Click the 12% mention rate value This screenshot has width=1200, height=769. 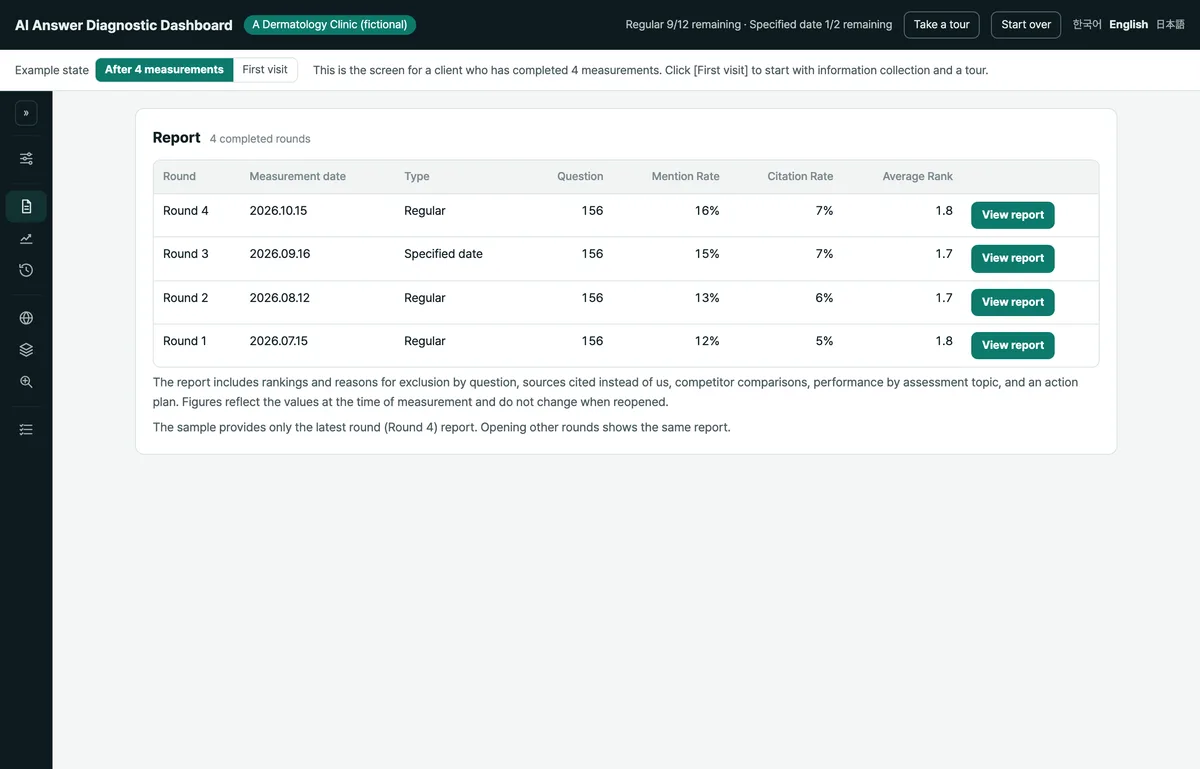707,341
